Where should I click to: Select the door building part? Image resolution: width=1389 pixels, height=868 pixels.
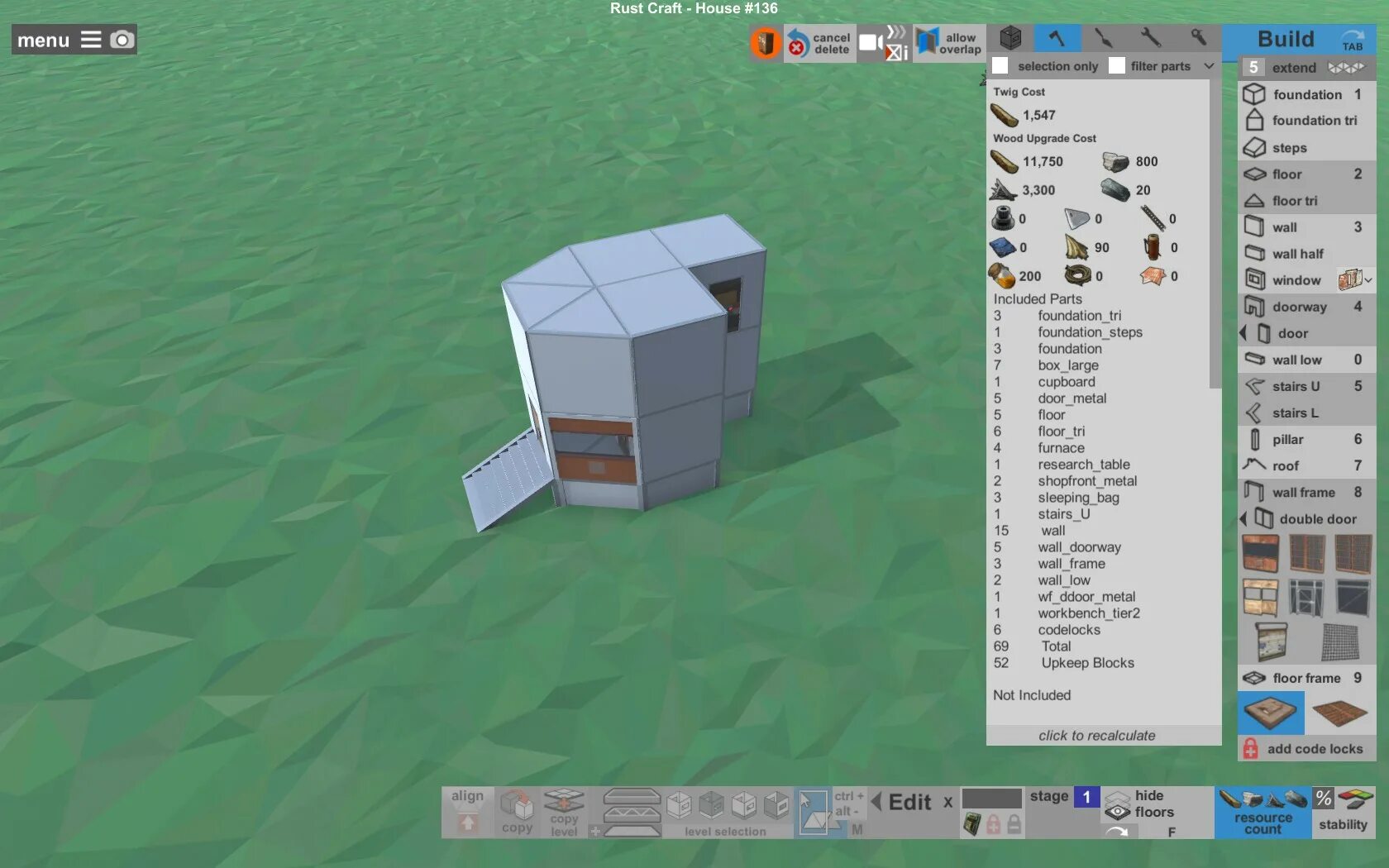click(1313, 333)
